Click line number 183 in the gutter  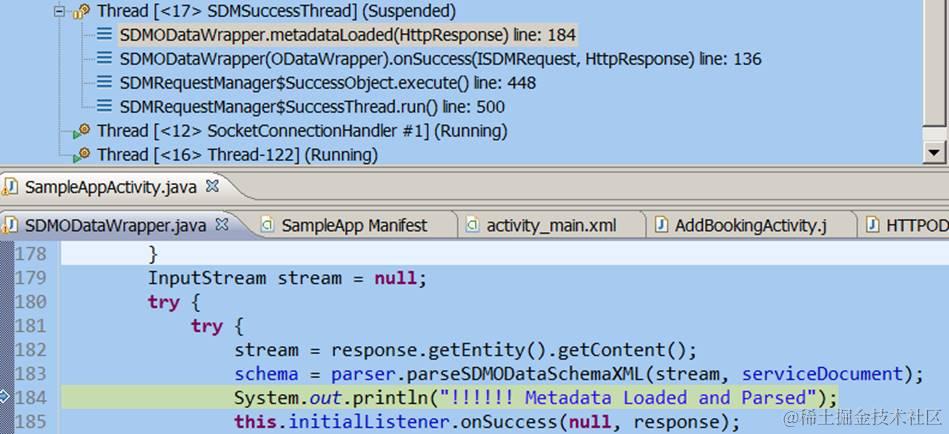pos(31,374)
